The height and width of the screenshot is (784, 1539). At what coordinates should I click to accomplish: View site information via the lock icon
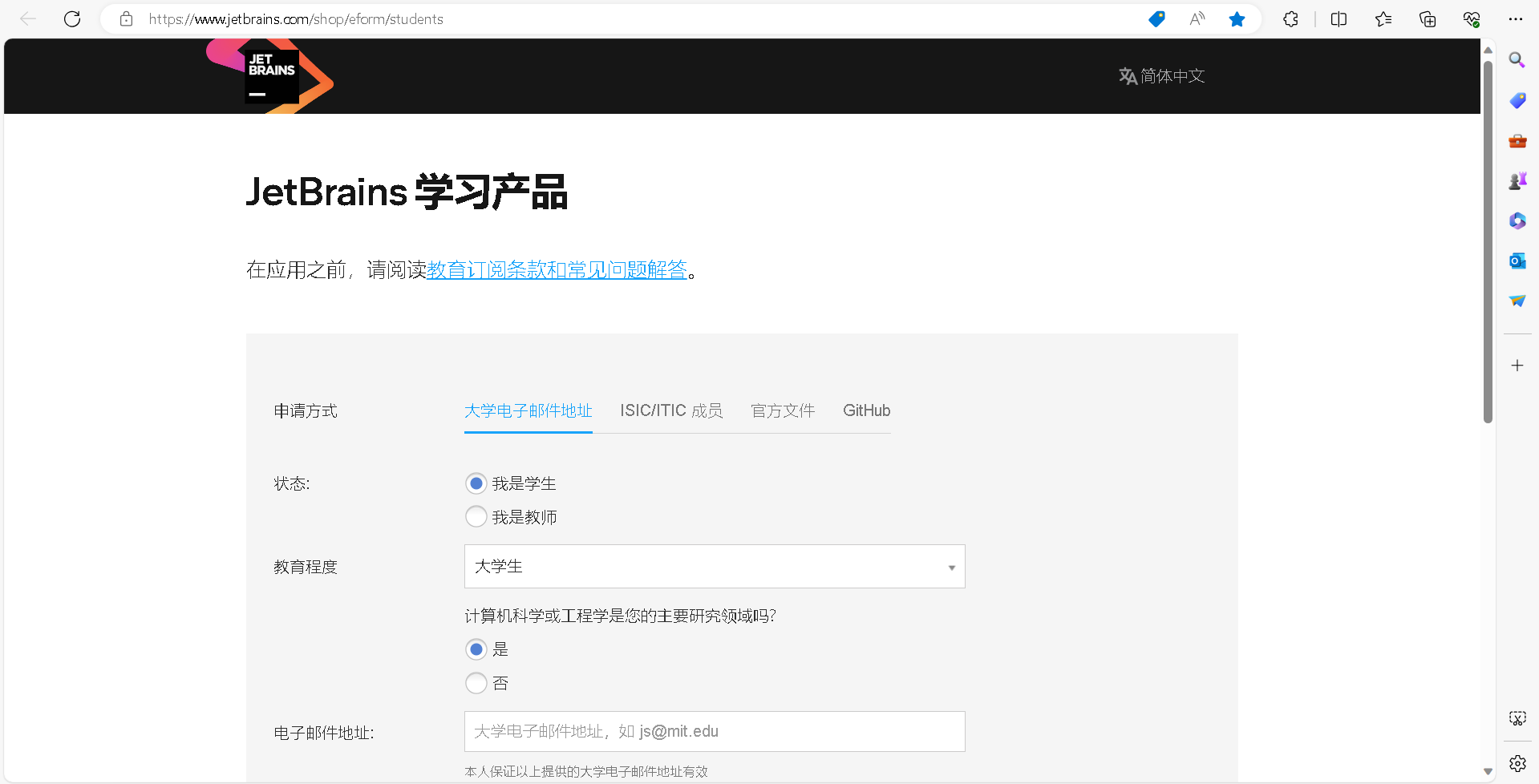coord(126,19)
